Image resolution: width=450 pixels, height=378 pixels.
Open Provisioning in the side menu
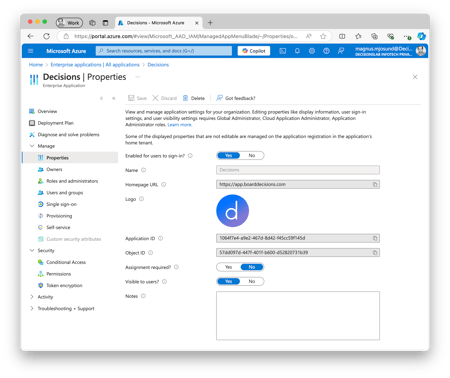(x=59, y=216)
